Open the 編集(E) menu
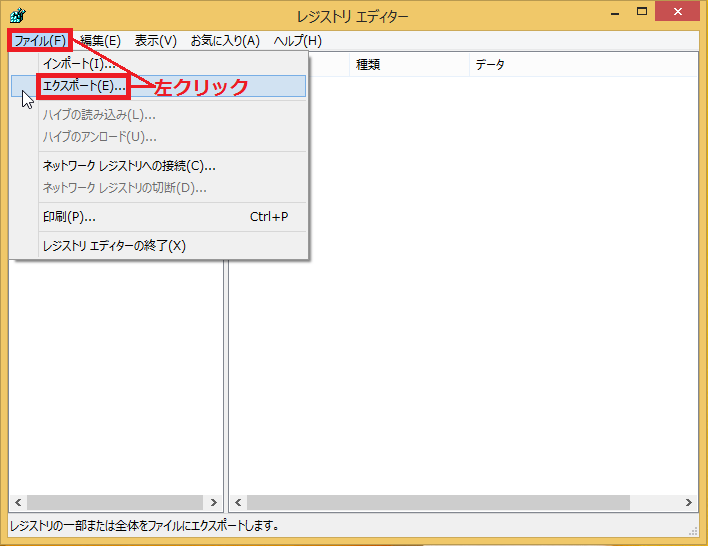Viewport: 708px width, 546px height. 100,41
